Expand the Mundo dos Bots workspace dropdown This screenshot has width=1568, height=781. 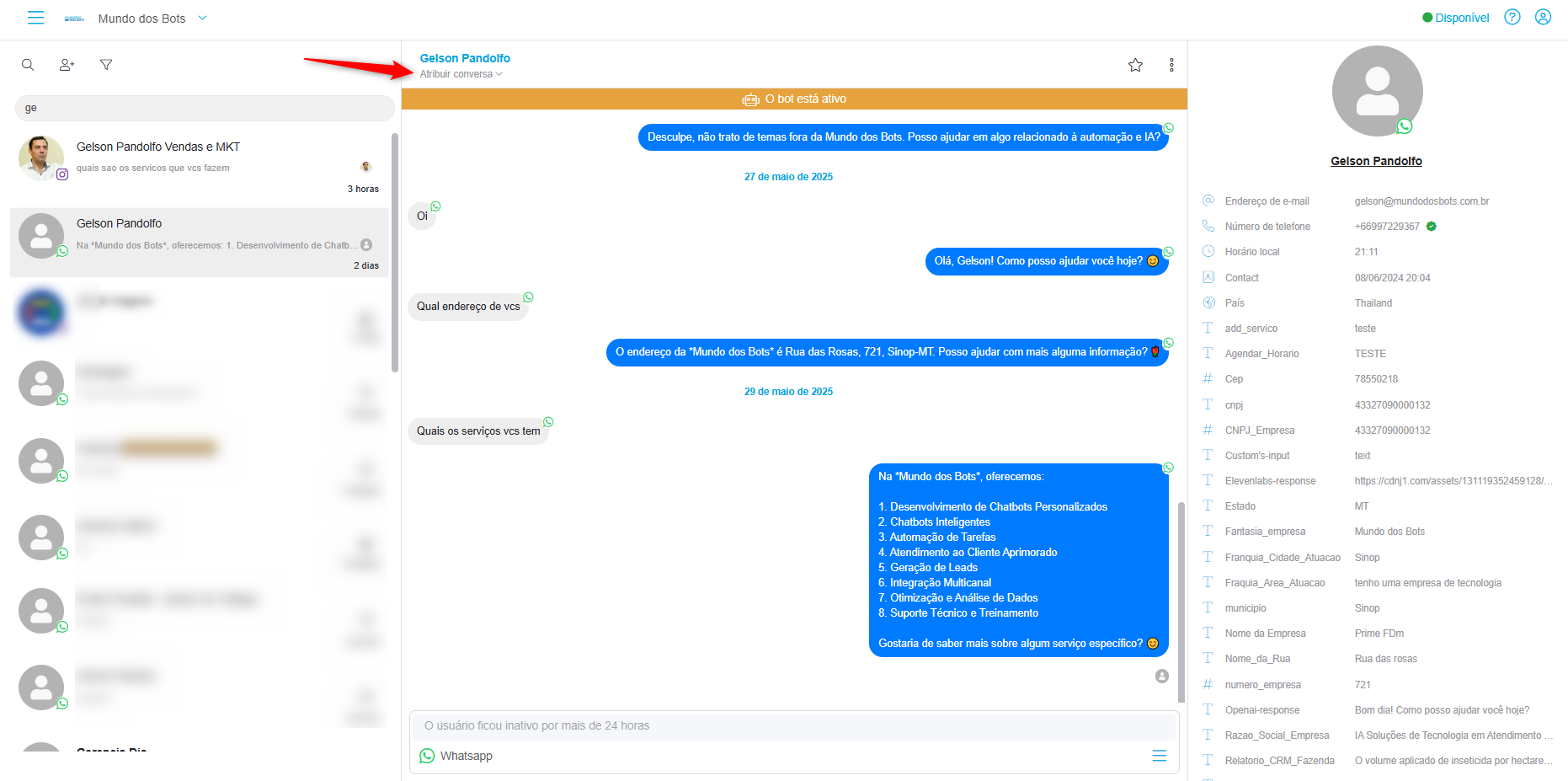pos(202,18)
